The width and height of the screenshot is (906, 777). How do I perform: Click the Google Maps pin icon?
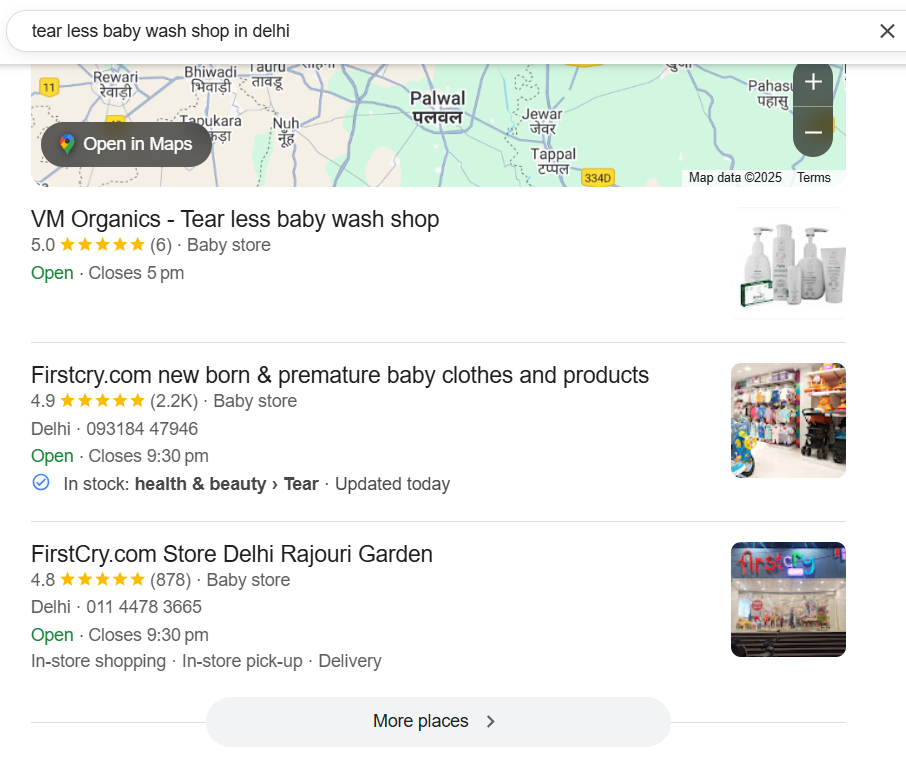point(67,144)
